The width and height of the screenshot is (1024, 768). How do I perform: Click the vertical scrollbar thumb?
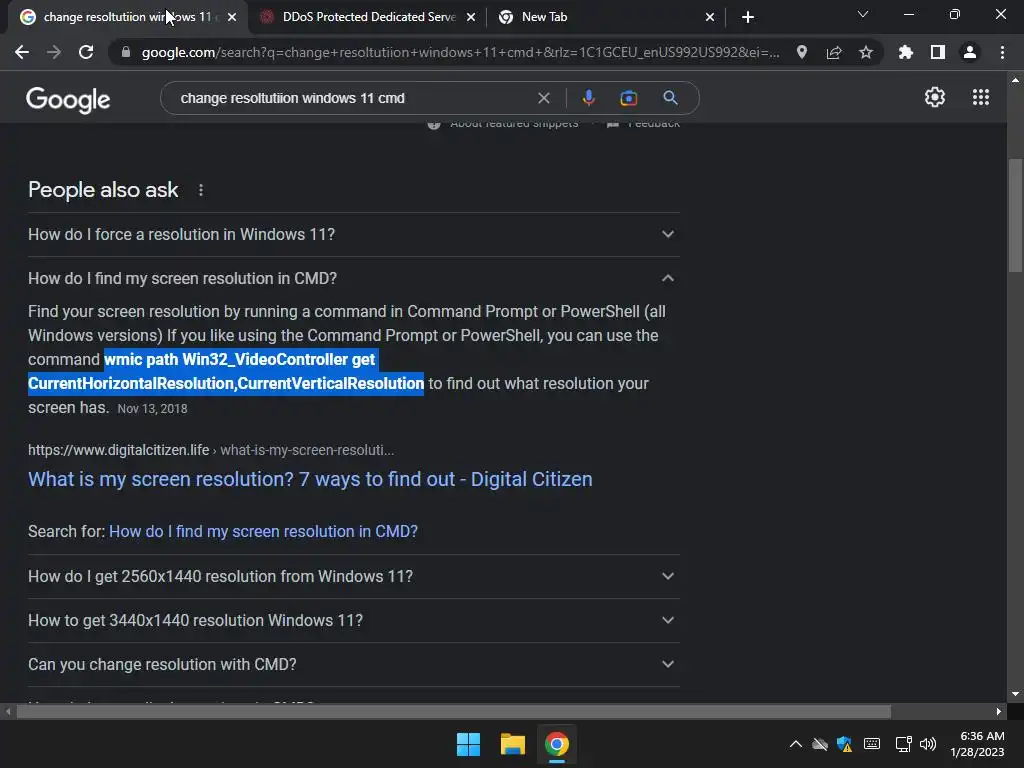[1015, 216]
